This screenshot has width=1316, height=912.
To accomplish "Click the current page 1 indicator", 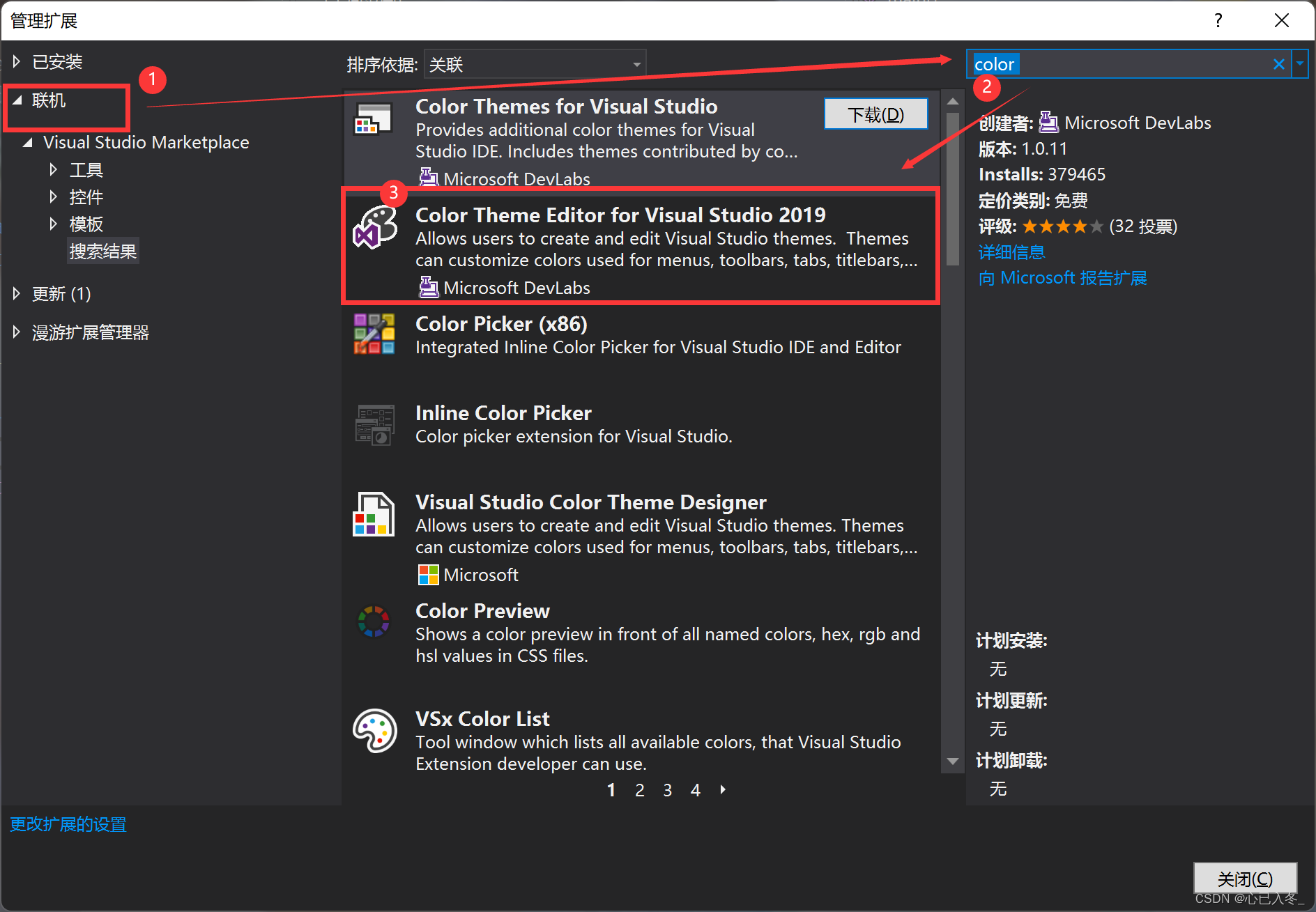I will tap(611, 790).
